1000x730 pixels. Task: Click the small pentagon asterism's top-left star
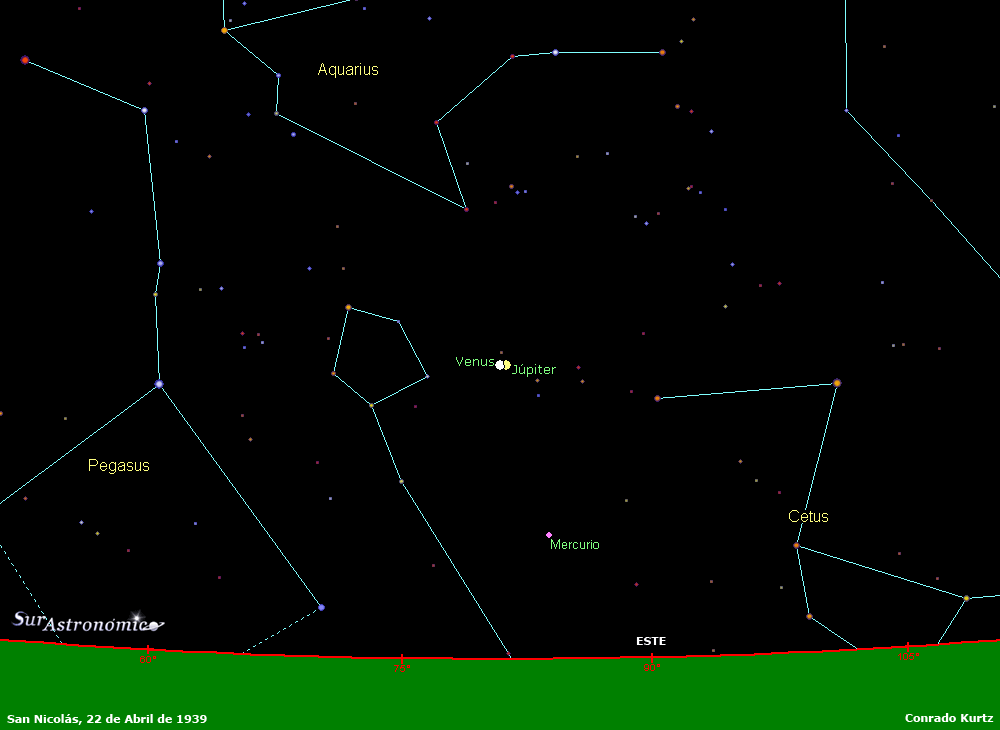point(348,307)
